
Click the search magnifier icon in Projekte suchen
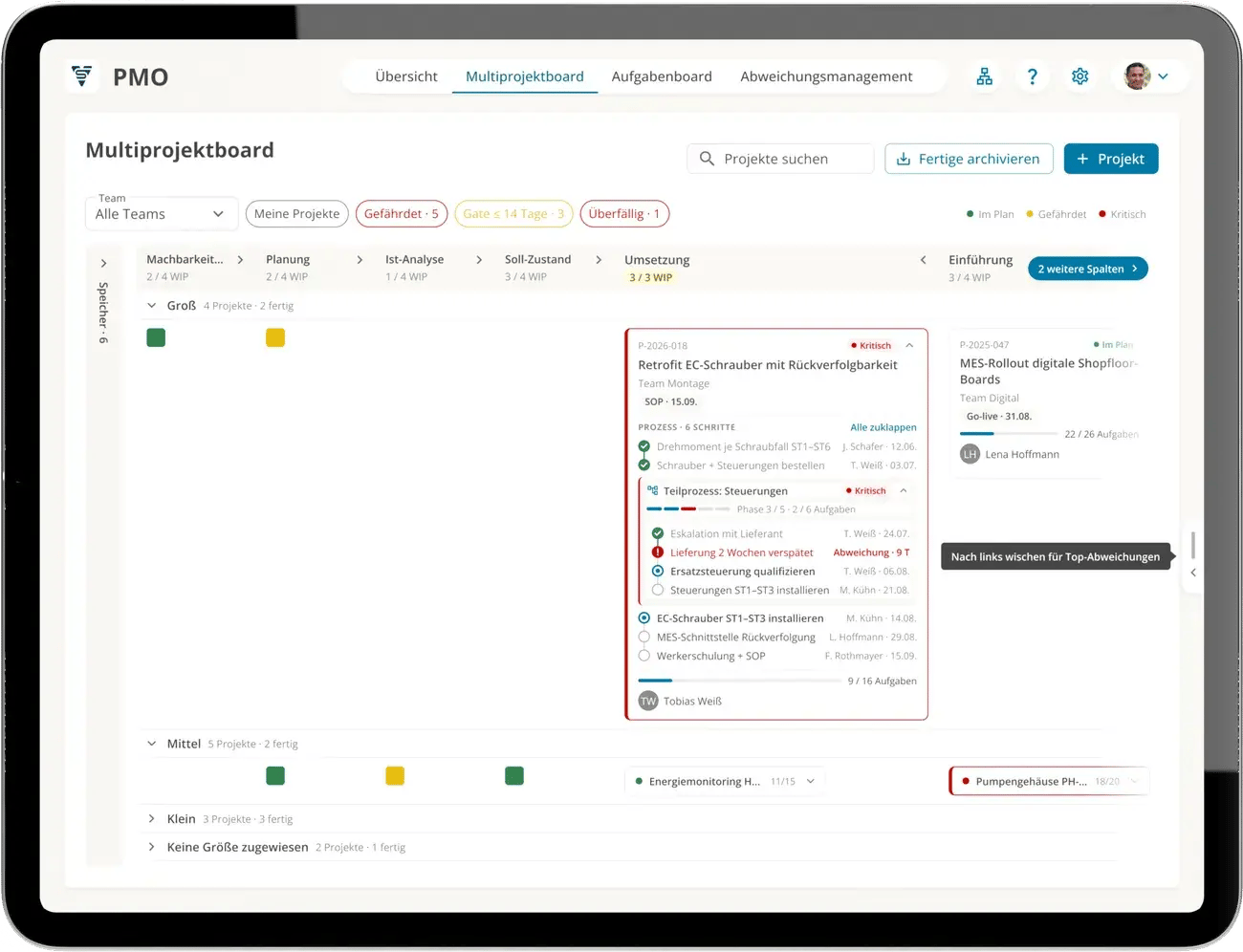click(x=707, y=159)
